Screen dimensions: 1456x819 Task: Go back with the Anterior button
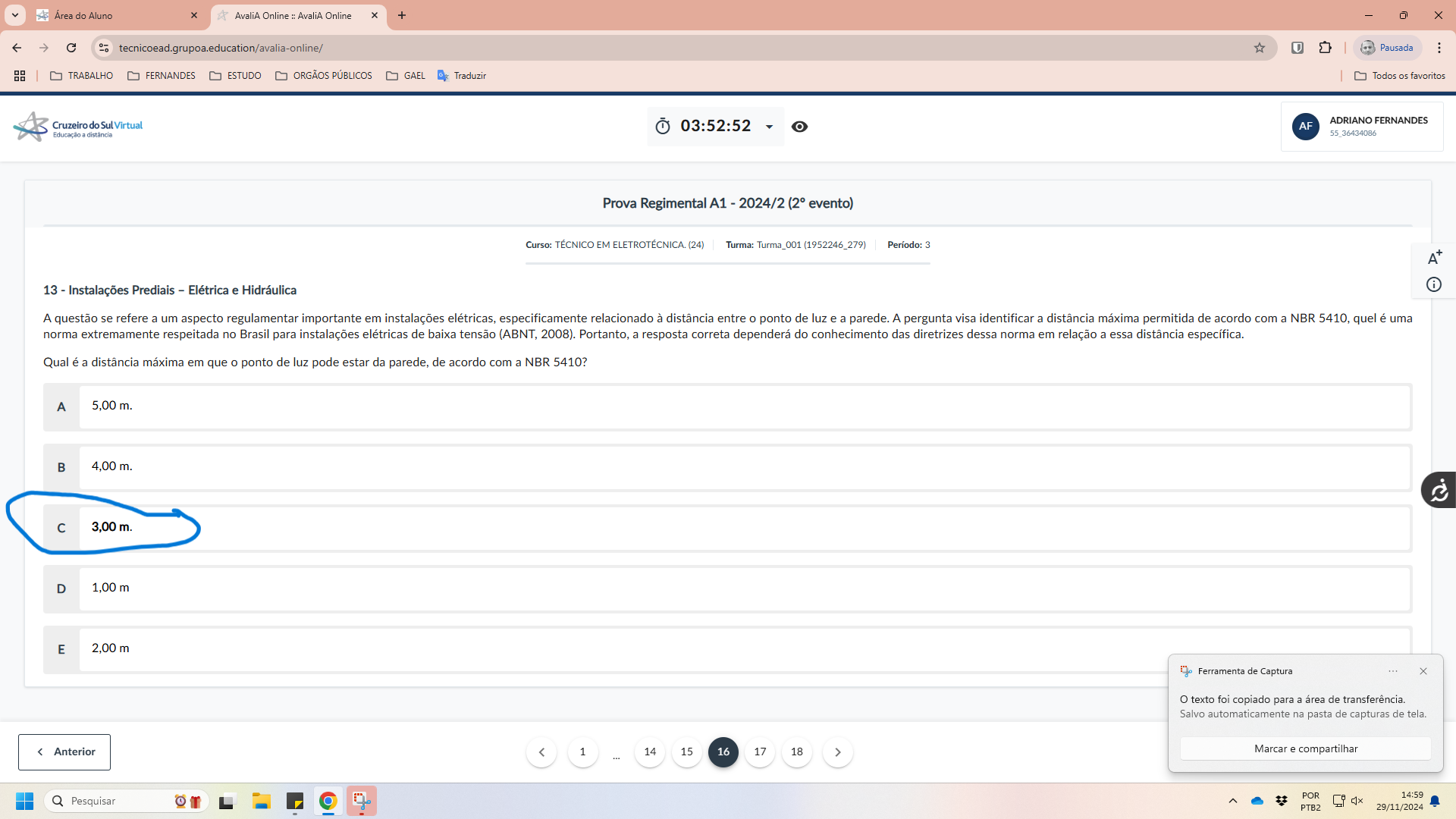point(64,752)
